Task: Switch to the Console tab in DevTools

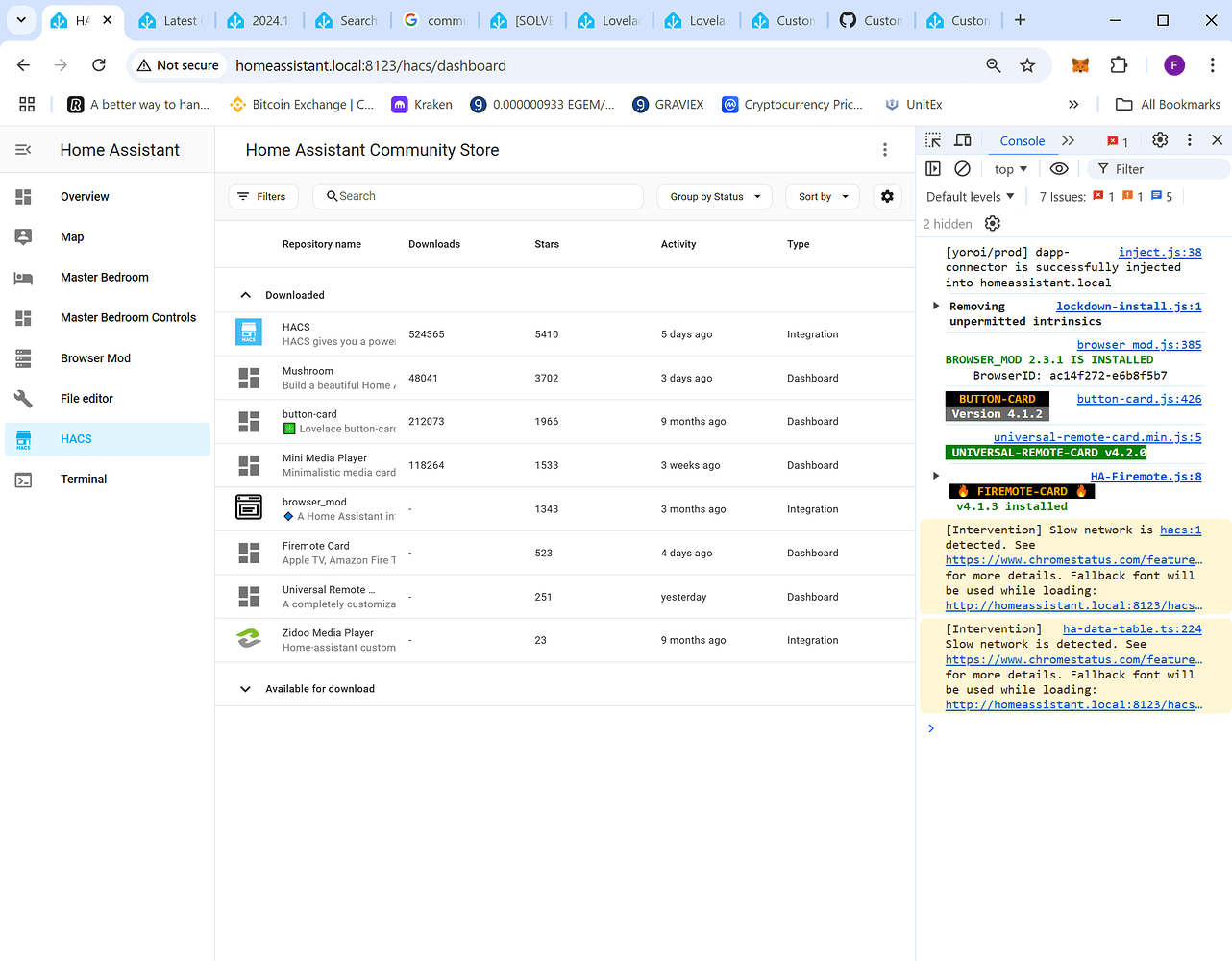Action: (1022, 140)
